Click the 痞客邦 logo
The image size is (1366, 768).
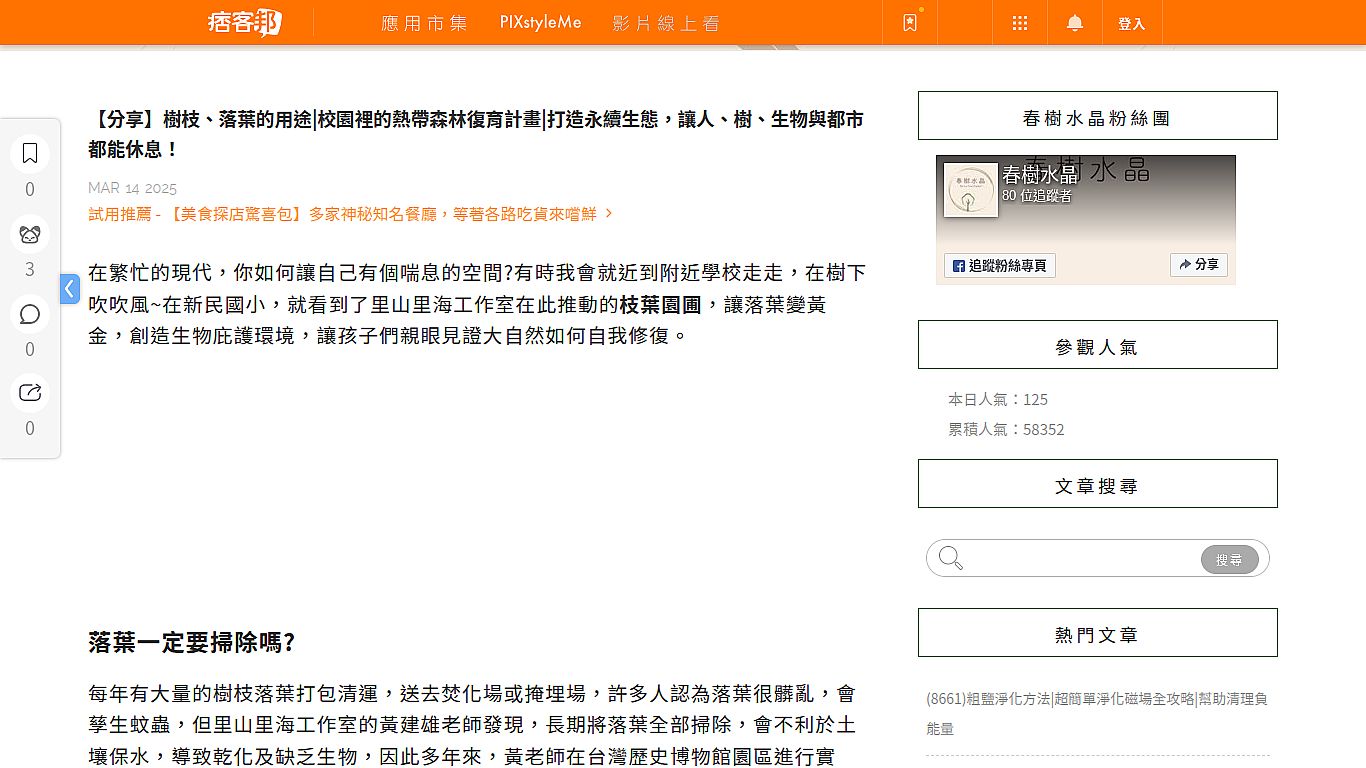pos(245,22)
